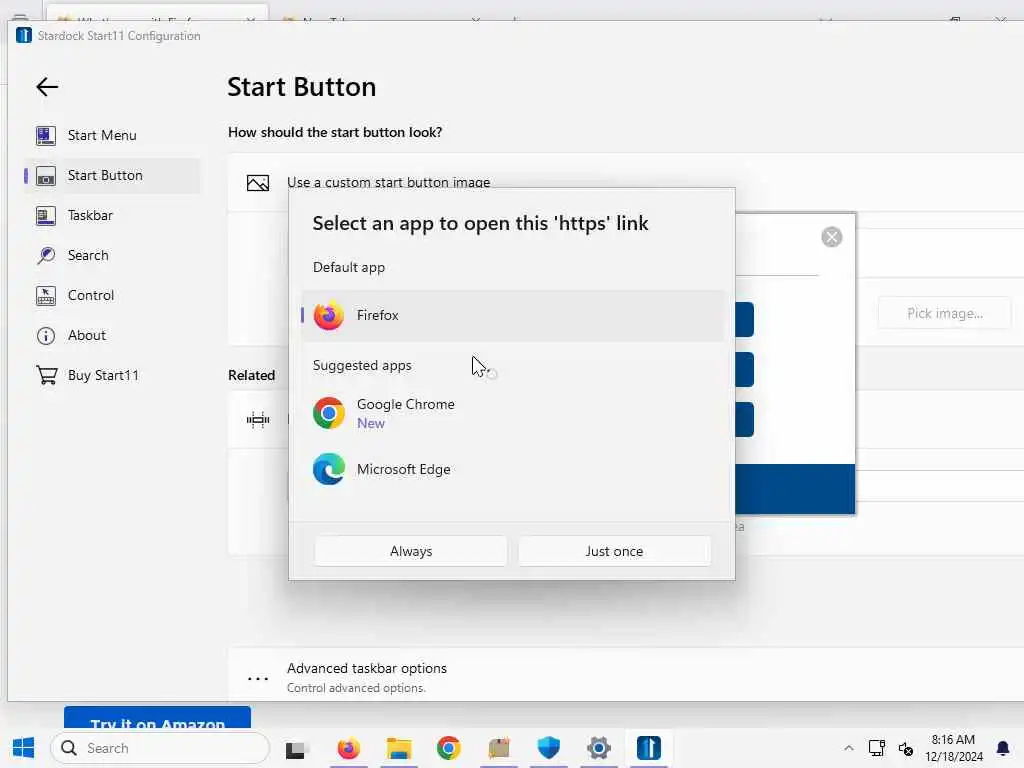Close the popup with round X button
Viewport: 1024px width, 768px height.
click(831, 237)
